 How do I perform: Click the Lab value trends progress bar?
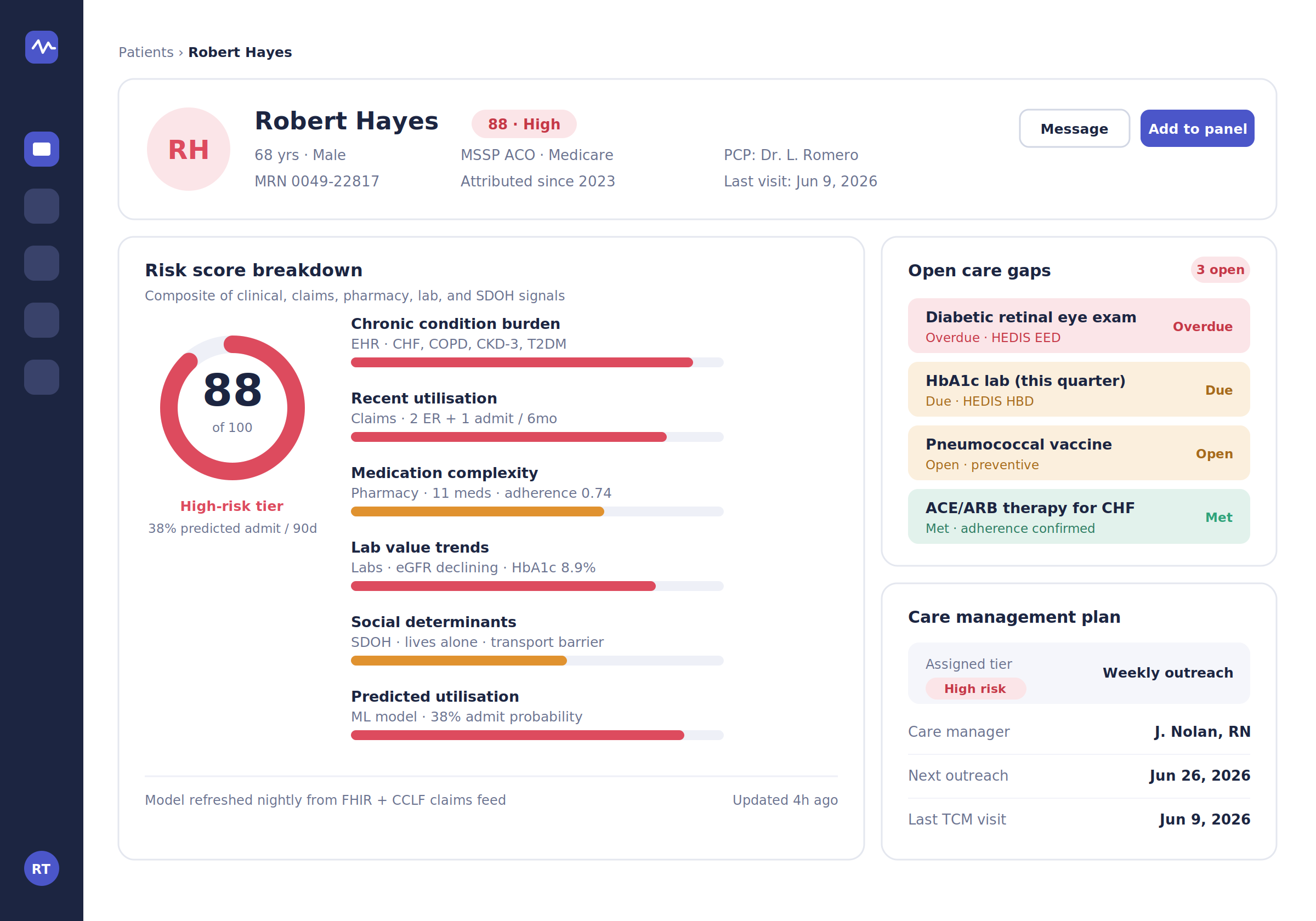pyautogui.click(x=537, y=585)
